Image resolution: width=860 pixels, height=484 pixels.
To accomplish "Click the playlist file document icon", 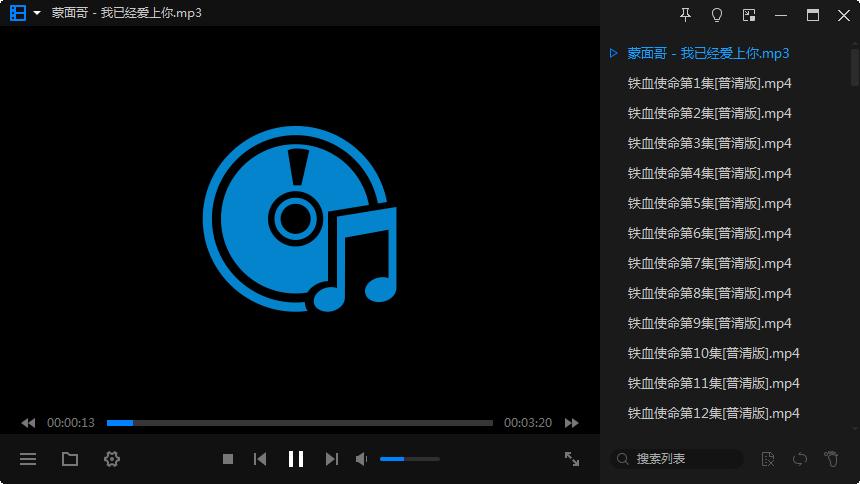I will [768, 459].
